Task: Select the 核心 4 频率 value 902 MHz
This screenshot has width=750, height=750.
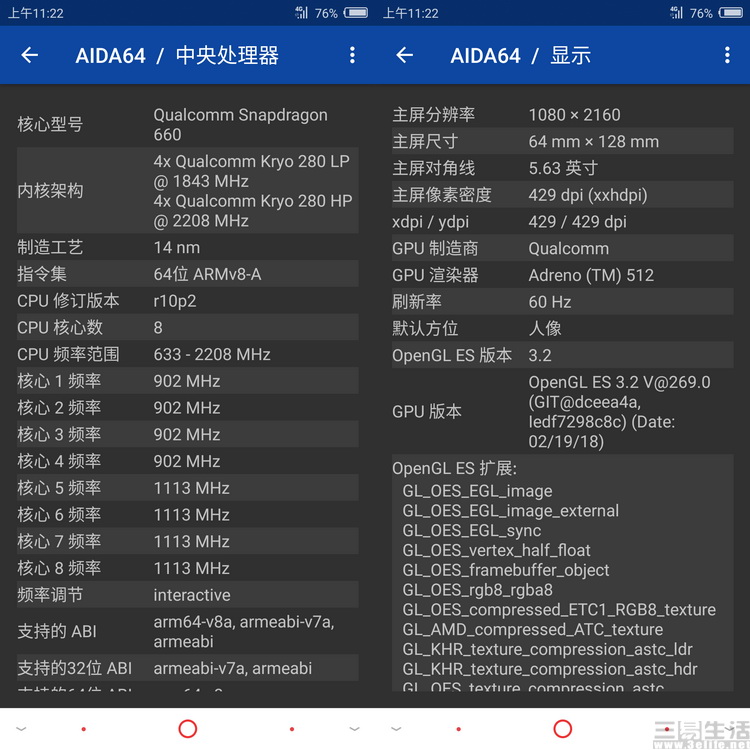Action: coord(187,462)
